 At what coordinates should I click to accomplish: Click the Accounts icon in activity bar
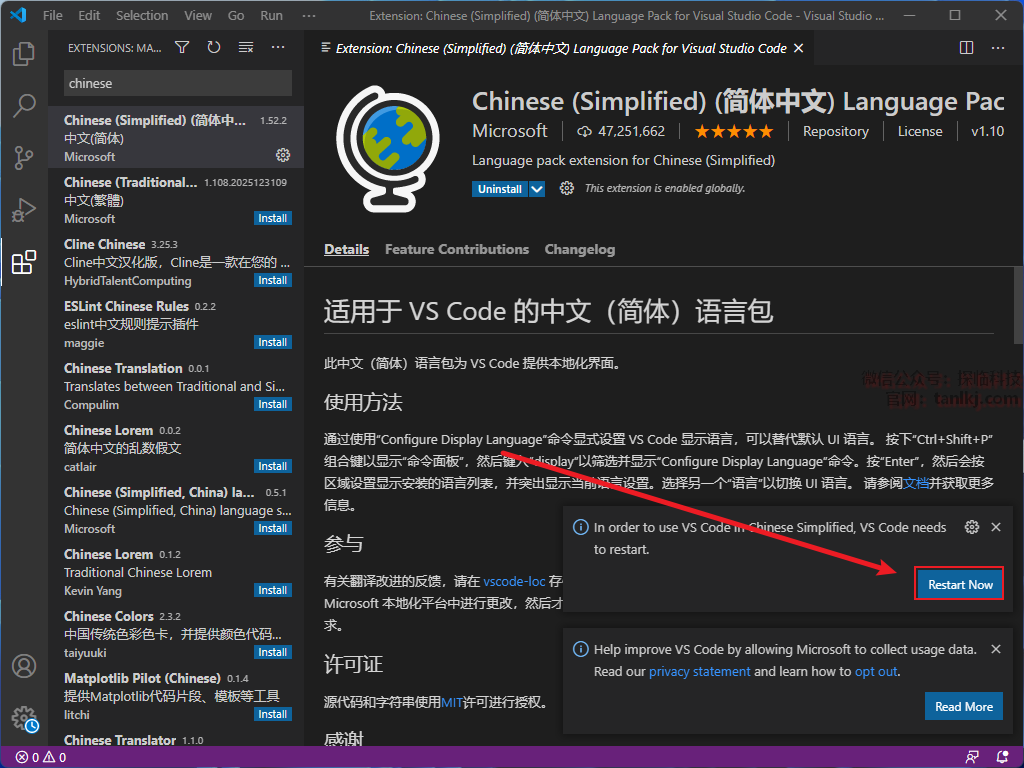pos(24,666)
